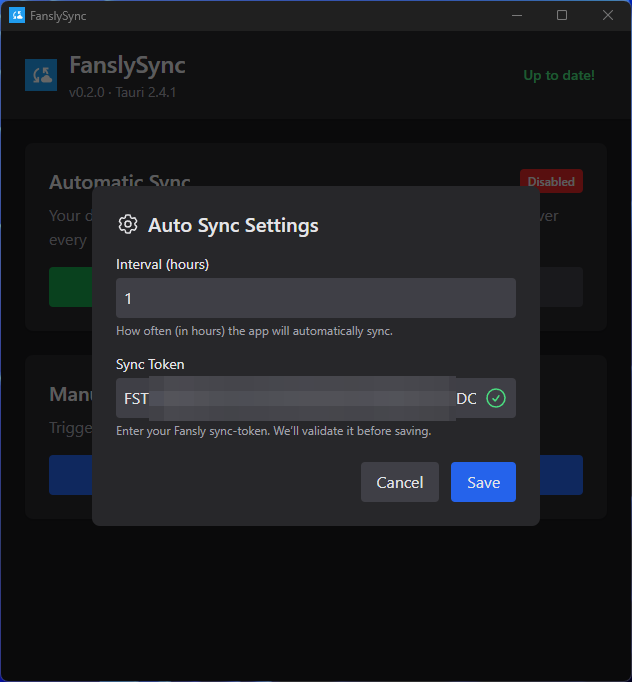
Task: Click the red Disabled badge
Action: (x=551, y=181)
